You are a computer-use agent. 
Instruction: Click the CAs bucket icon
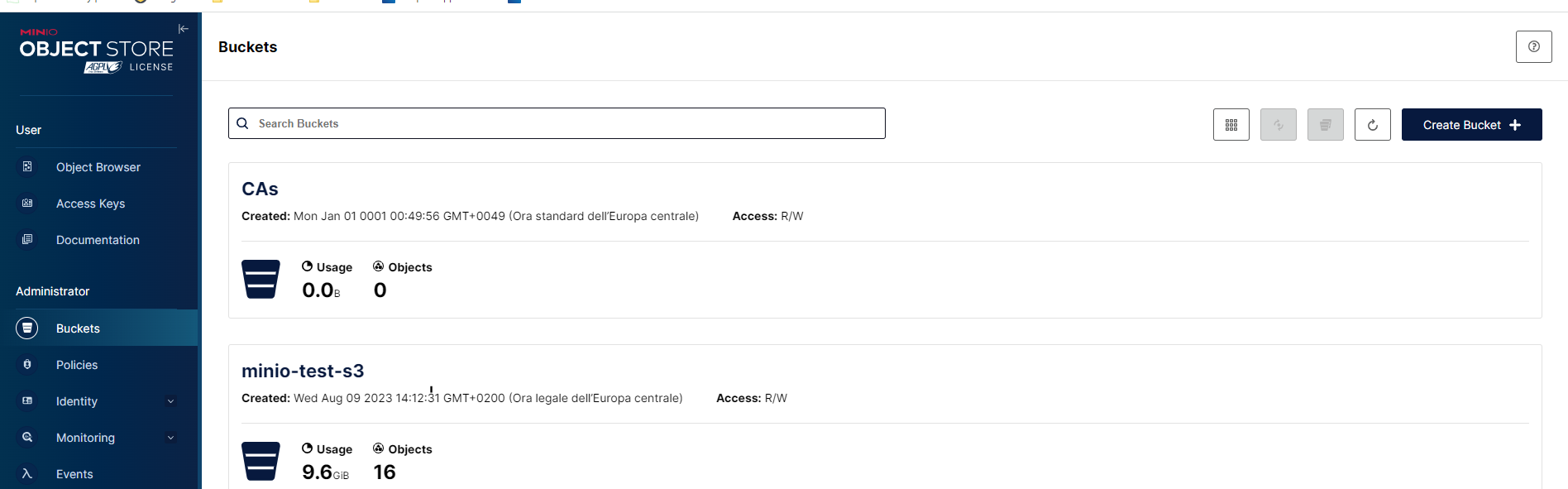click(x=261, y=279)
